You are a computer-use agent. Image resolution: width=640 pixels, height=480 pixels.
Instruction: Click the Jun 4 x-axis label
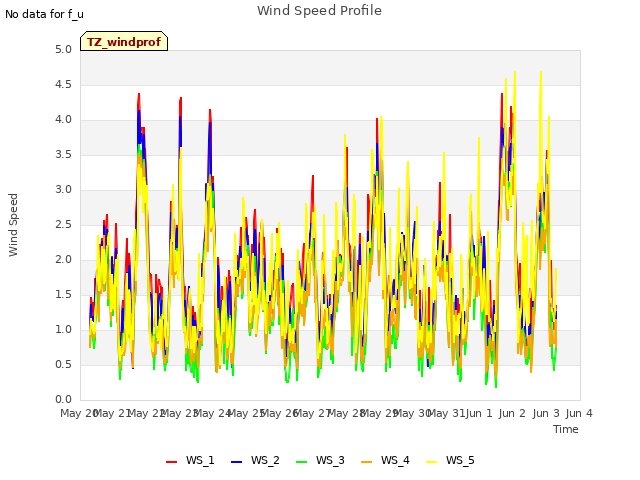tap(579, 413)
